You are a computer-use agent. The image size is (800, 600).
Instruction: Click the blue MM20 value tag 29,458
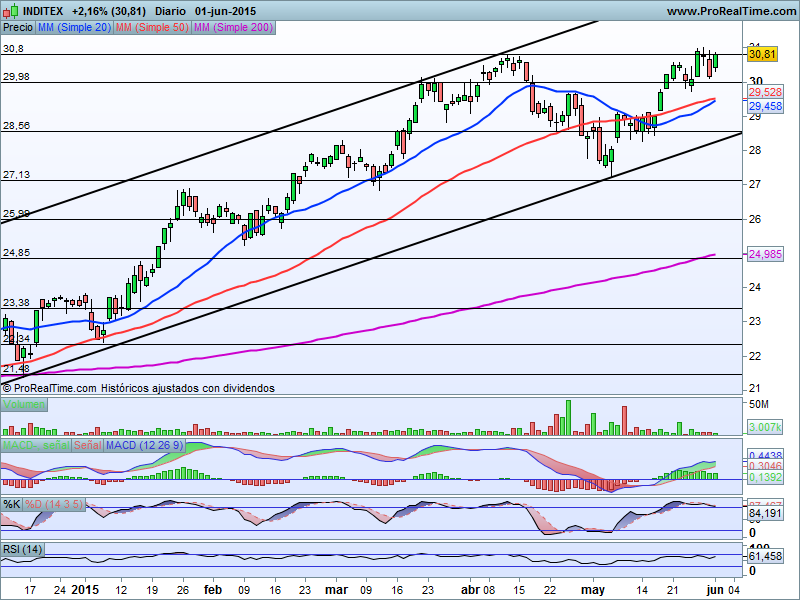click(x=765, y=106)
